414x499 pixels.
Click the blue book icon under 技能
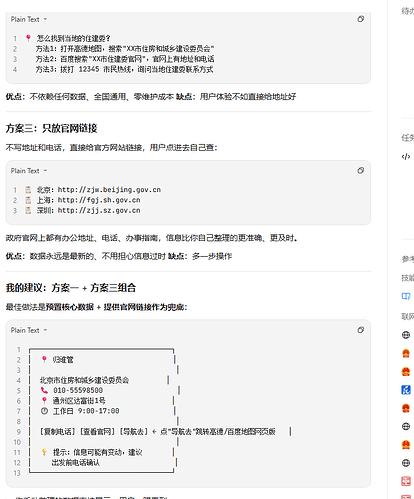coord(406,296)
